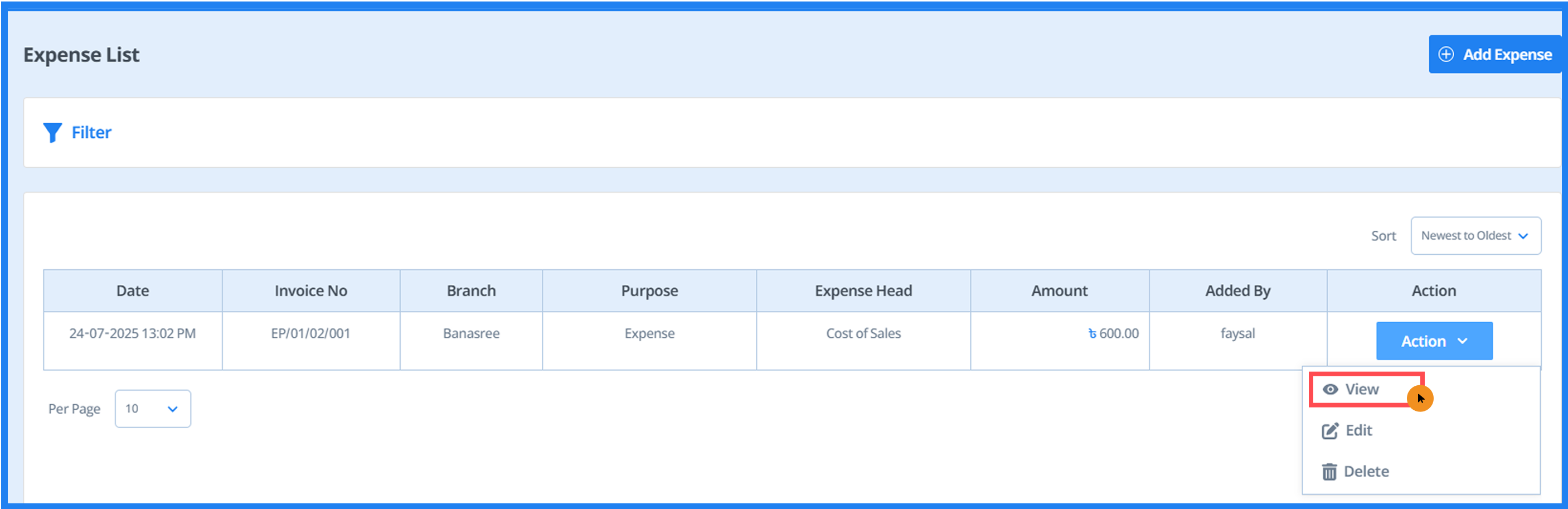Click the Expense List heading
This screenshot has height=509, width=1568.
click(x=81, y=54)
